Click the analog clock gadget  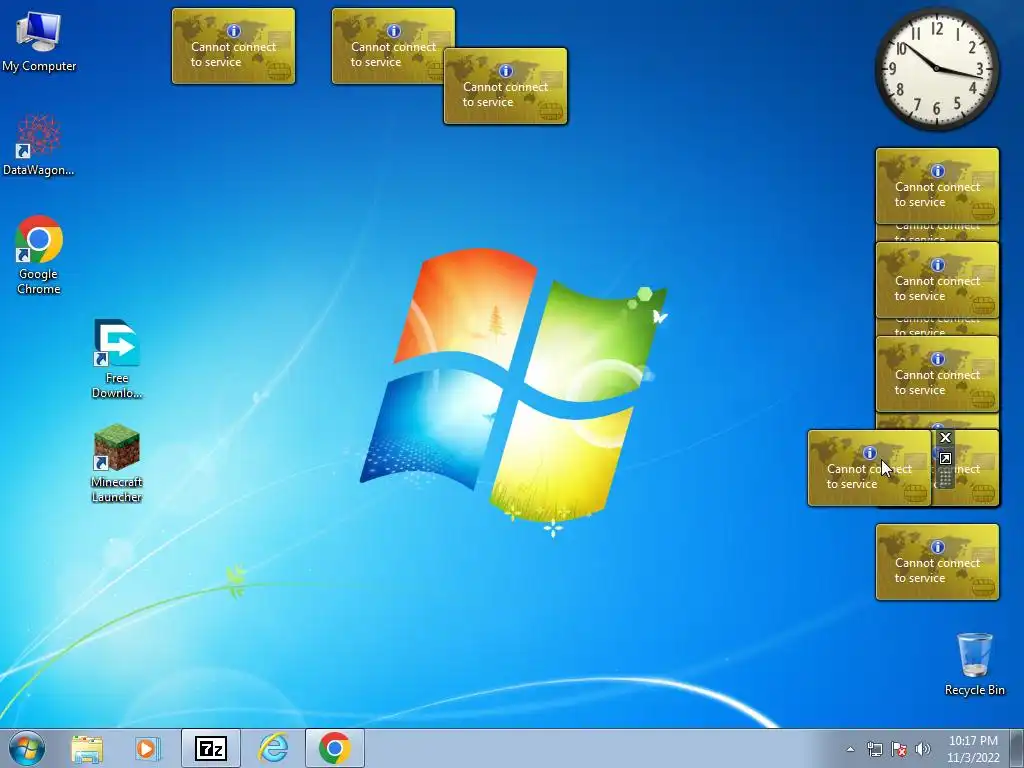coord(936,68)
